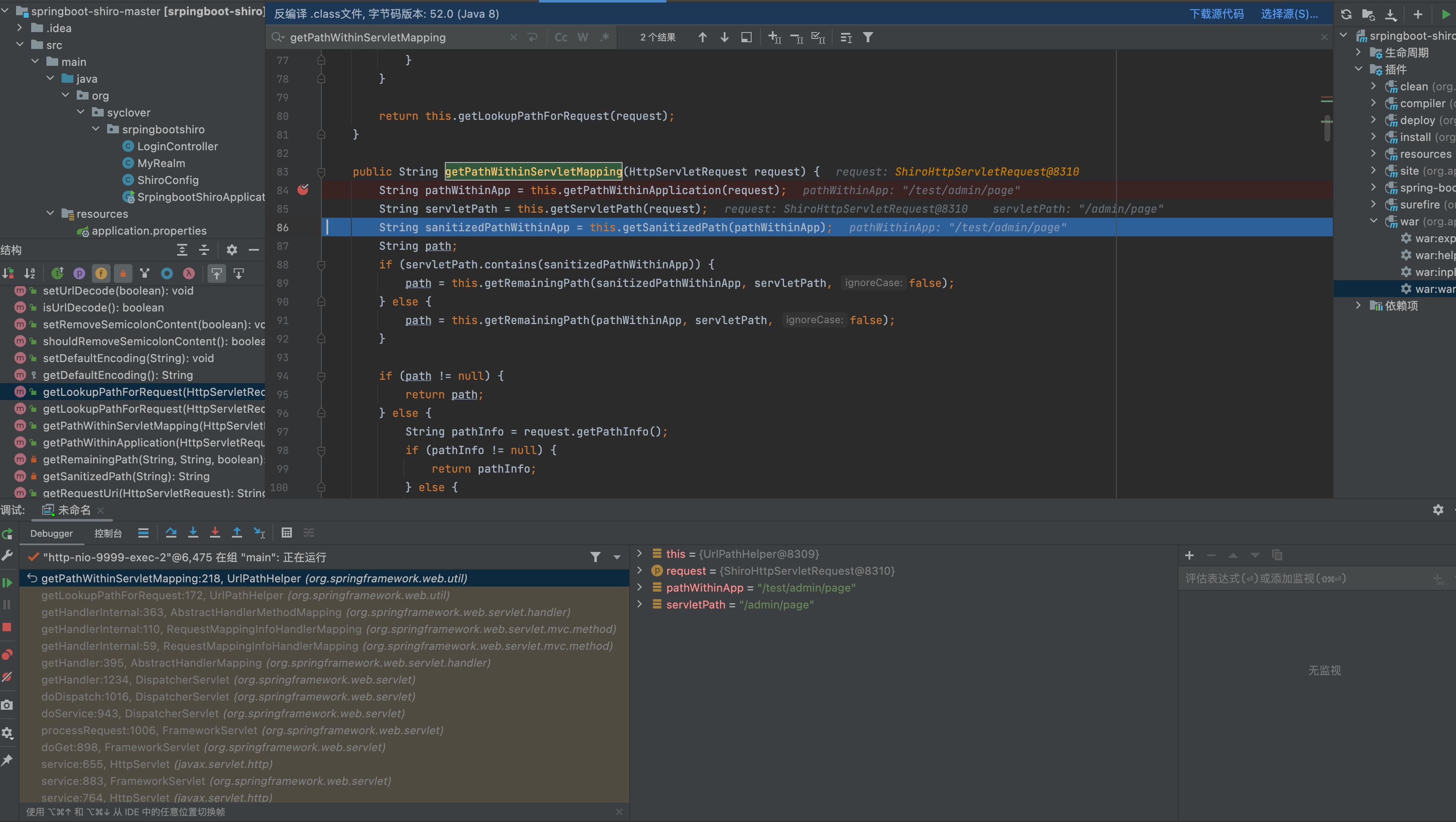Expand the 生命周期 node in Maven panel
1456x822 pixels.
pyautogui.click(x=1359, y=53)
